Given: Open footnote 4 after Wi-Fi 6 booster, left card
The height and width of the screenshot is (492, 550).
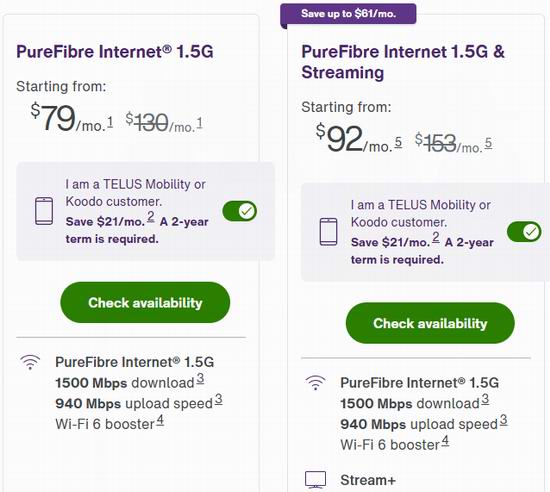Looking at the screenshot, I should pos(160,420).
